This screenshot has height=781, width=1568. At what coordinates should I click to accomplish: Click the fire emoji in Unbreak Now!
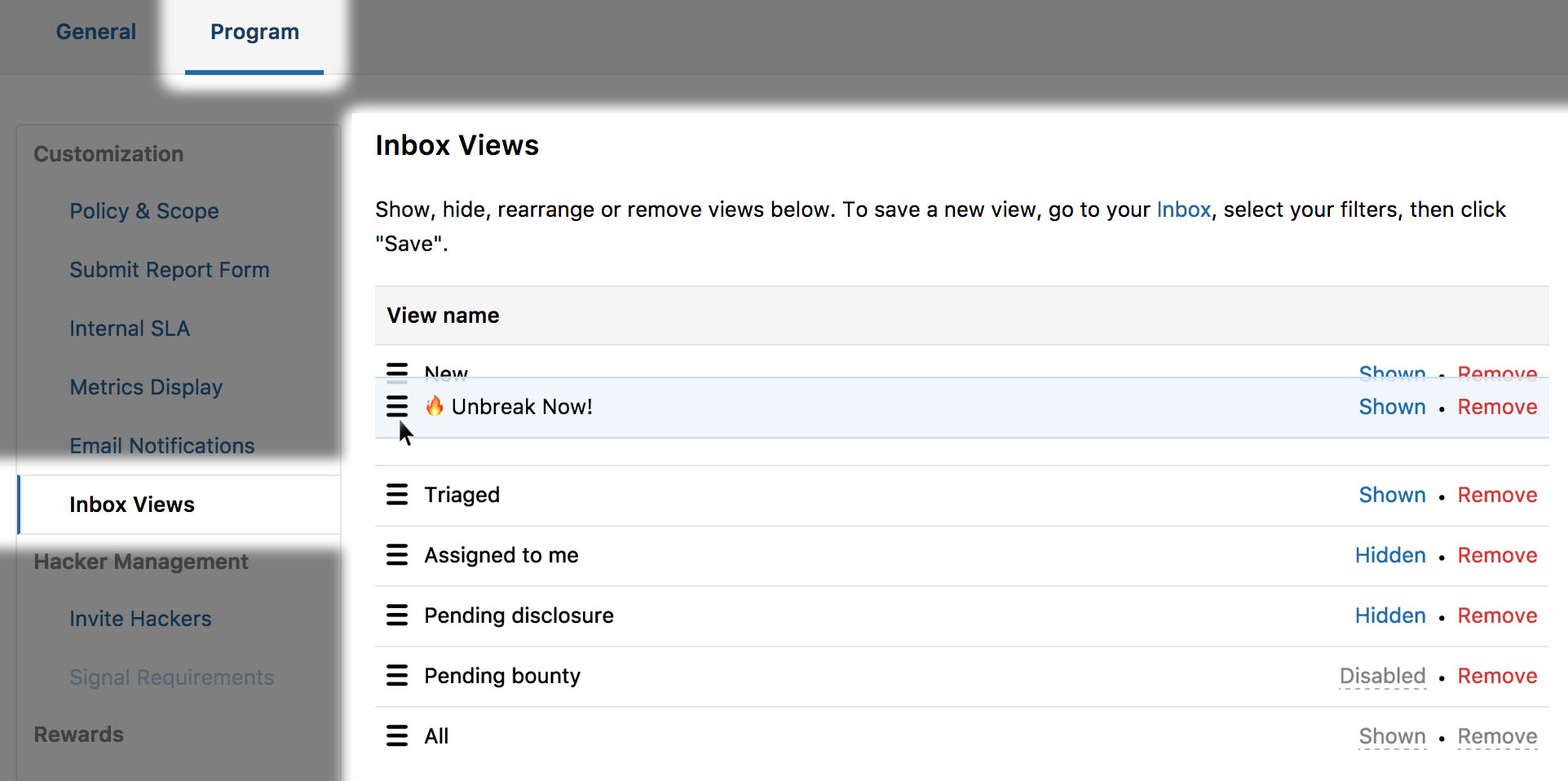pos(435,406)
